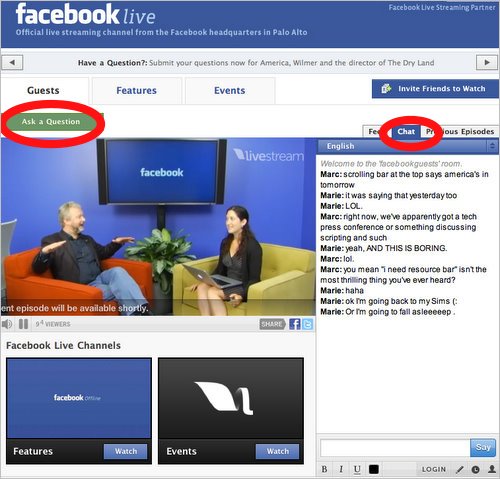500x479 pixels.
Task: Toggle bold formatting in chat
Action: (x=324, y=469)
